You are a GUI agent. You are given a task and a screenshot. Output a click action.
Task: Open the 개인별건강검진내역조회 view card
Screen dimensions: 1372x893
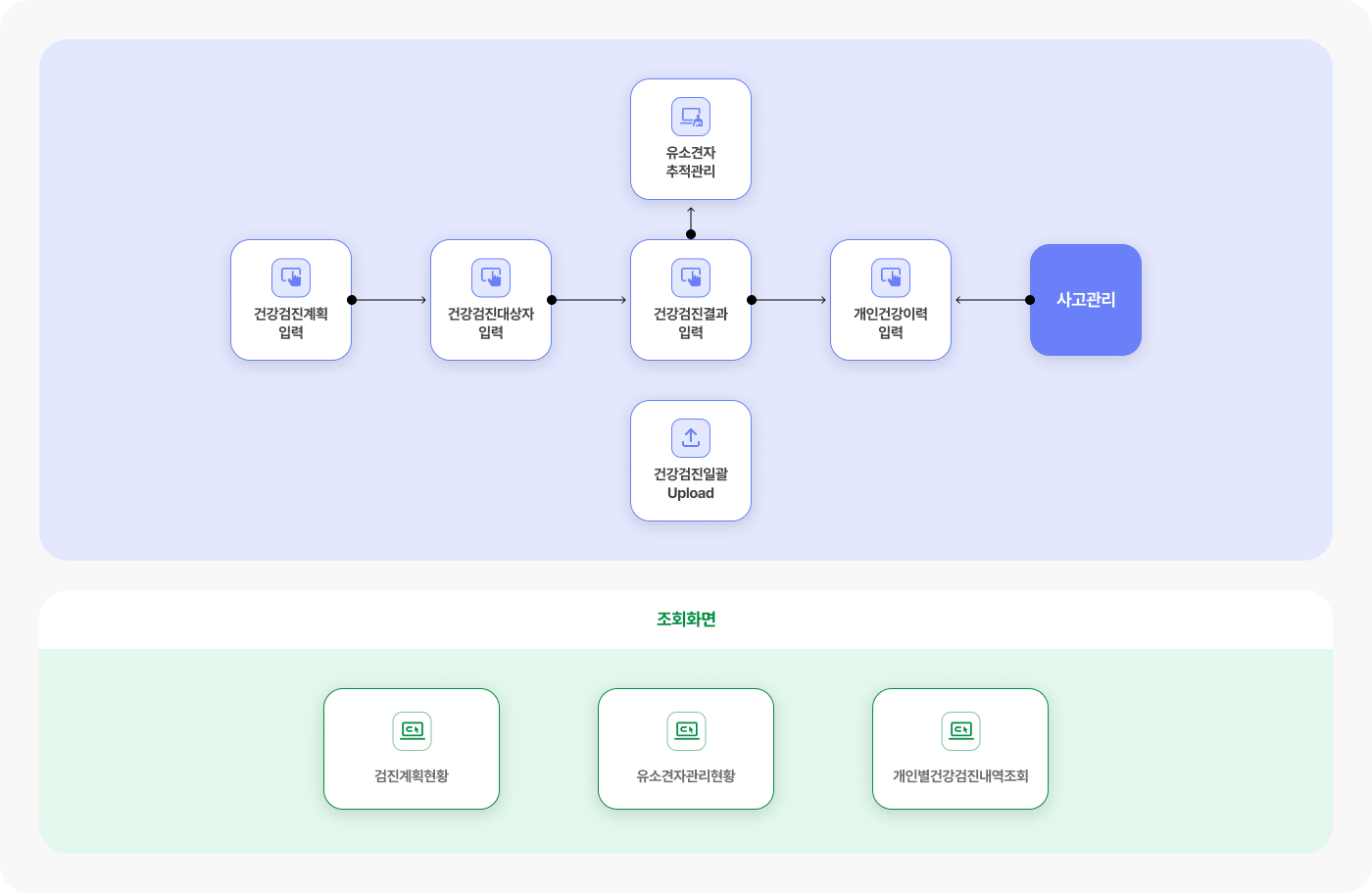tap(960, 749)
